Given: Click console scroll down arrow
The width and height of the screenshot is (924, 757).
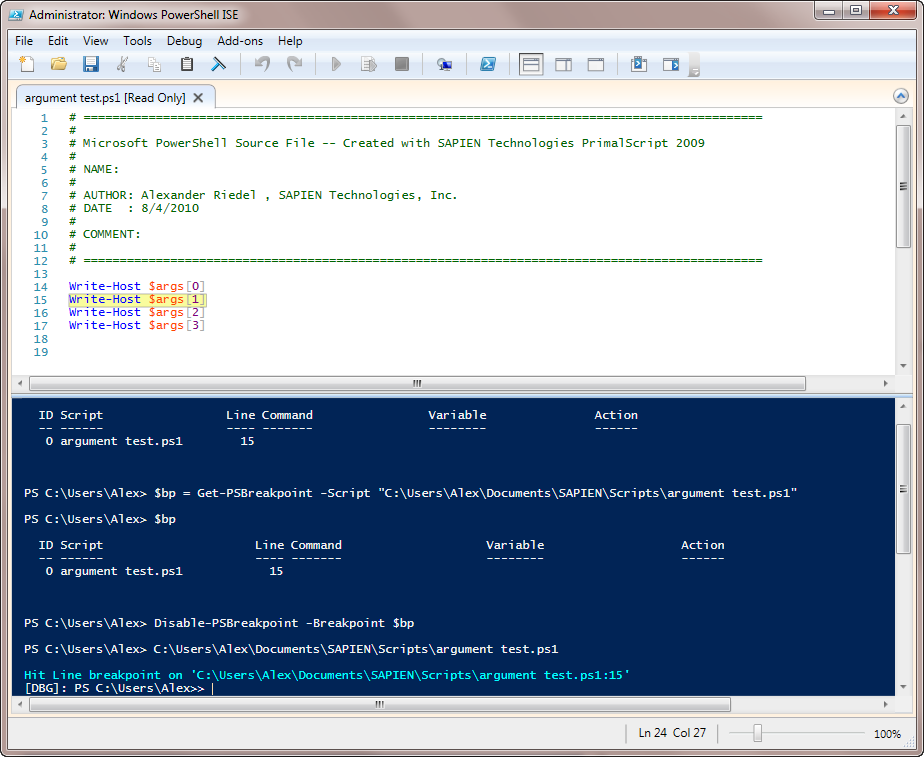Looking at the screenshot, I should tap(903, 687).
